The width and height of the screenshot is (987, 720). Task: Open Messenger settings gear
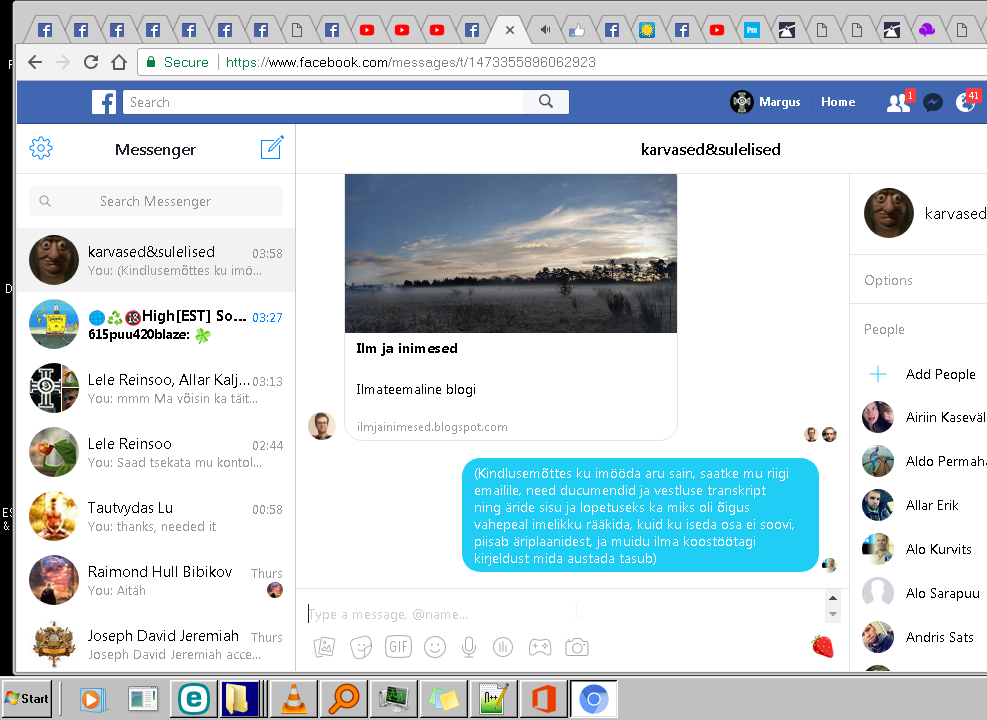pyautogui.click(x=41, y=149)
